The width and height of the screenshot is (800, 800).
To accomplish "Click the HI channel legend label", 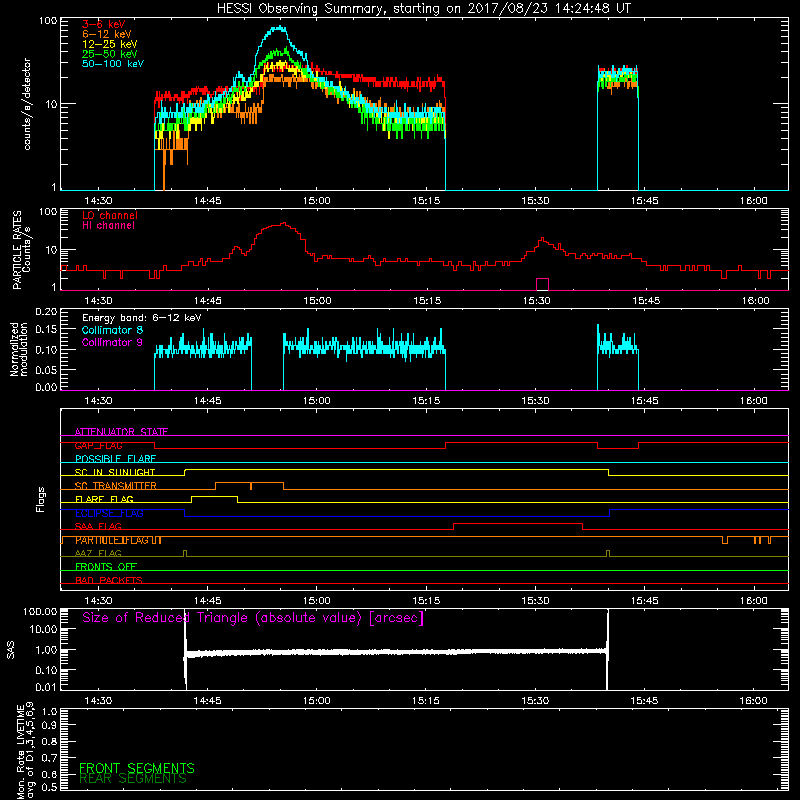I will [x=108, y=226].
